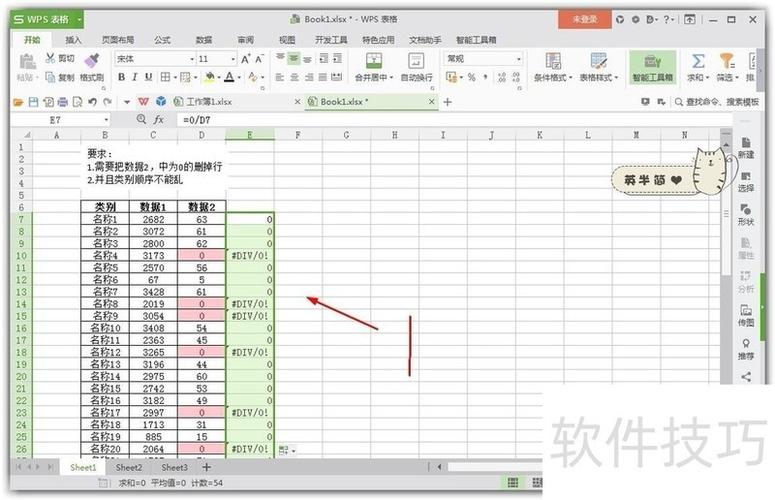
Task: Switch to Sheet3 worksheet tab
Action: [174, 467]
